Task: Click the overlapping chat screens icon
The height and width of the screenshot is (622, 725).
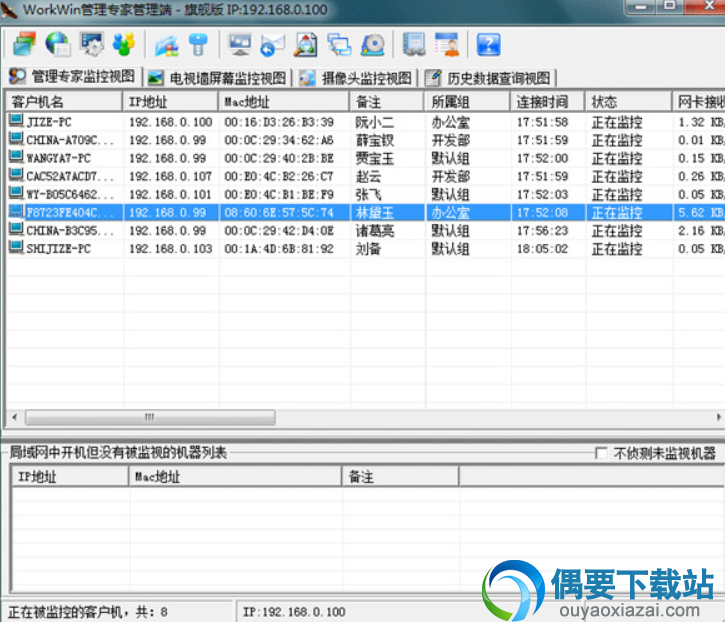Action: [x=339, y=45]
